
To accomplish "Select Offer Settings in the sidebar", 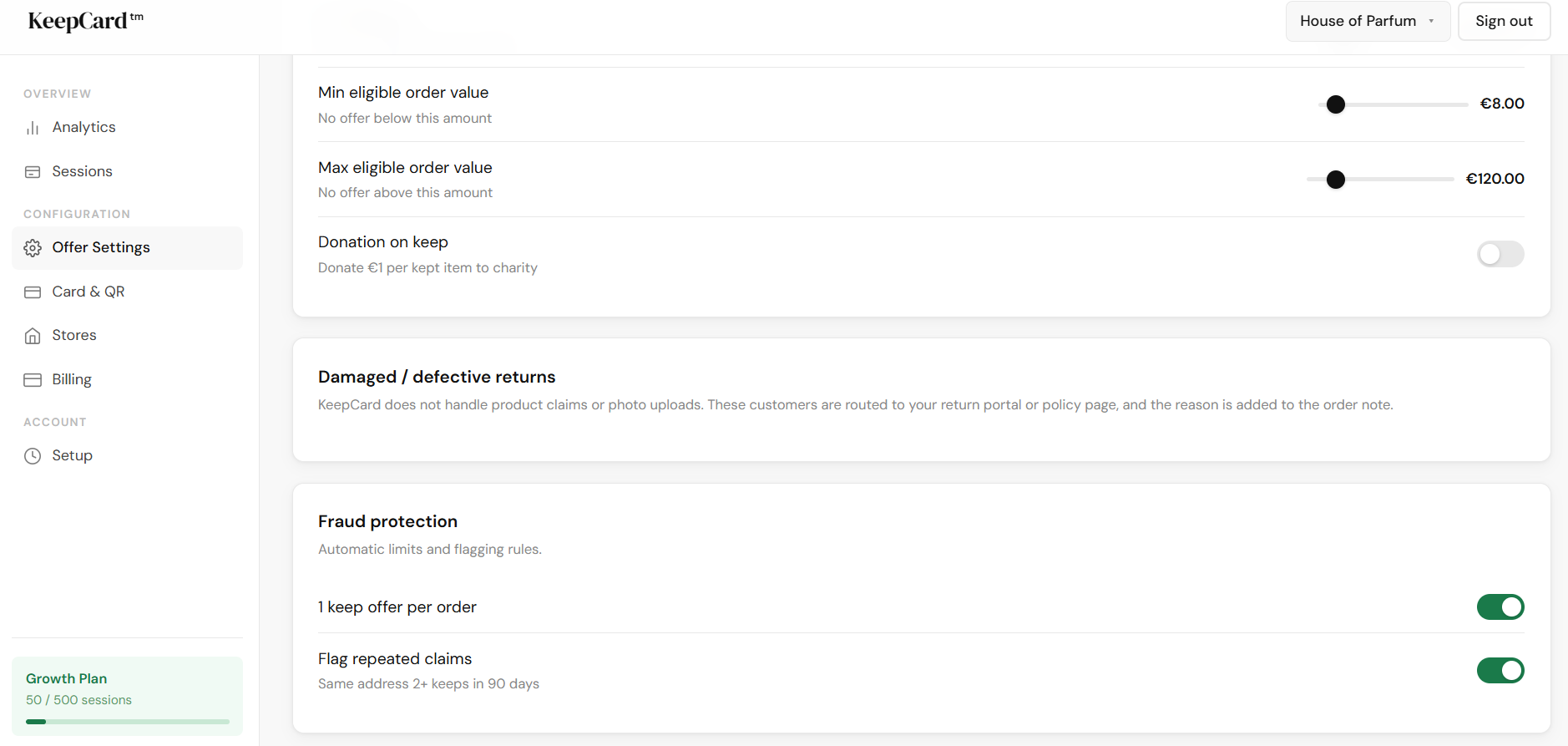I will (x=127, y=248).
